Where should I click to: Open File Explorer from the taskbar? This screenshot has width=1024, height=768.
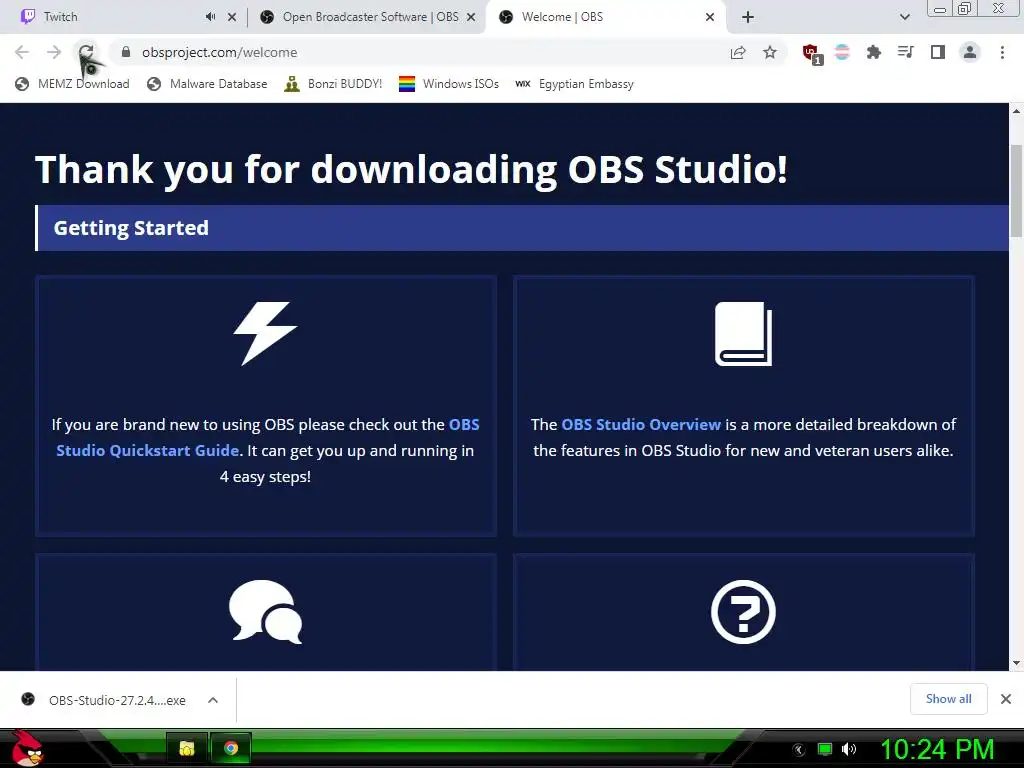coord(187,748)
